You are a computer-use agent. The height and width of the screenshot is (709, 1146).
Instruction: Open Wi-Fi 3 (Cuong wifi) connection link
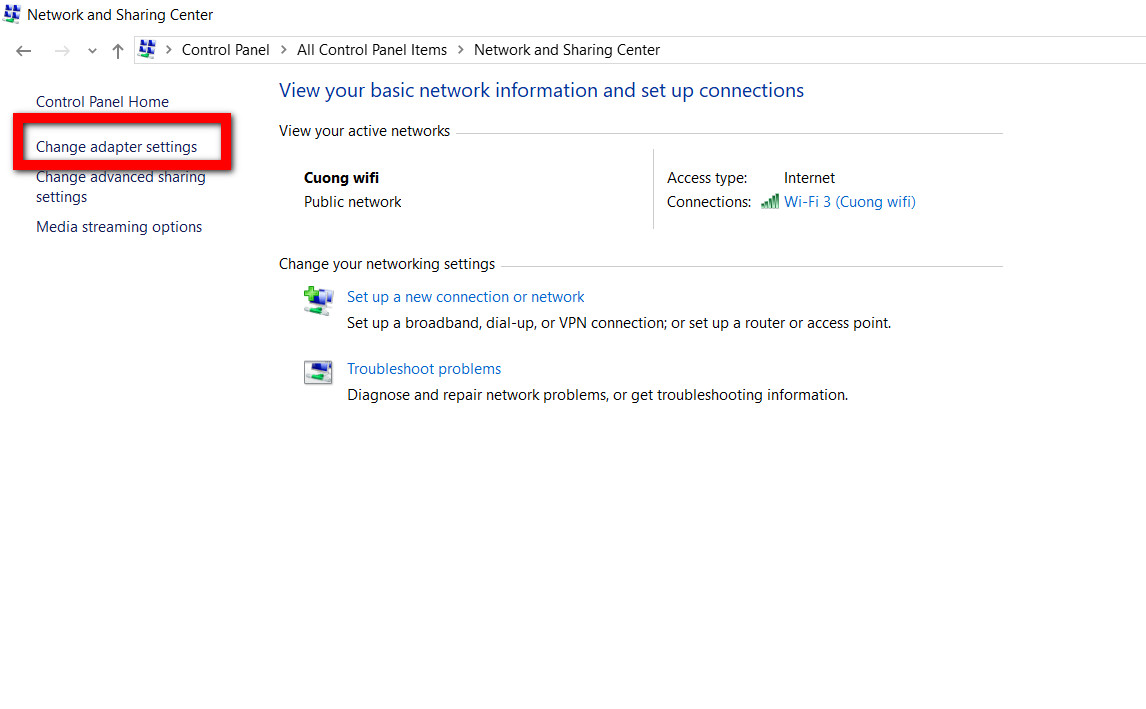[x=849, y=202]
